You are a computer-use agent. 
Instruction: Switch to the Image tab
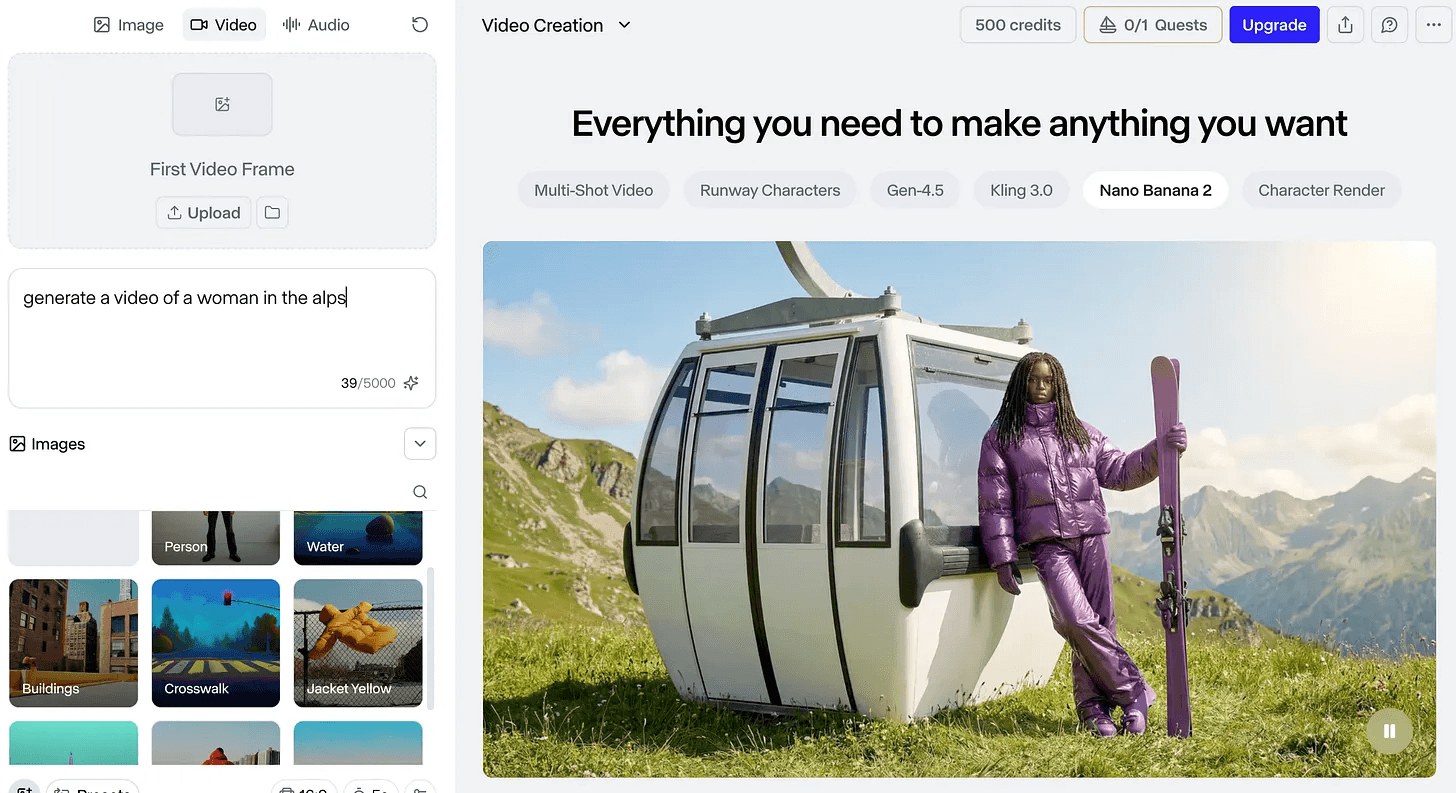(x=129, y=25)
